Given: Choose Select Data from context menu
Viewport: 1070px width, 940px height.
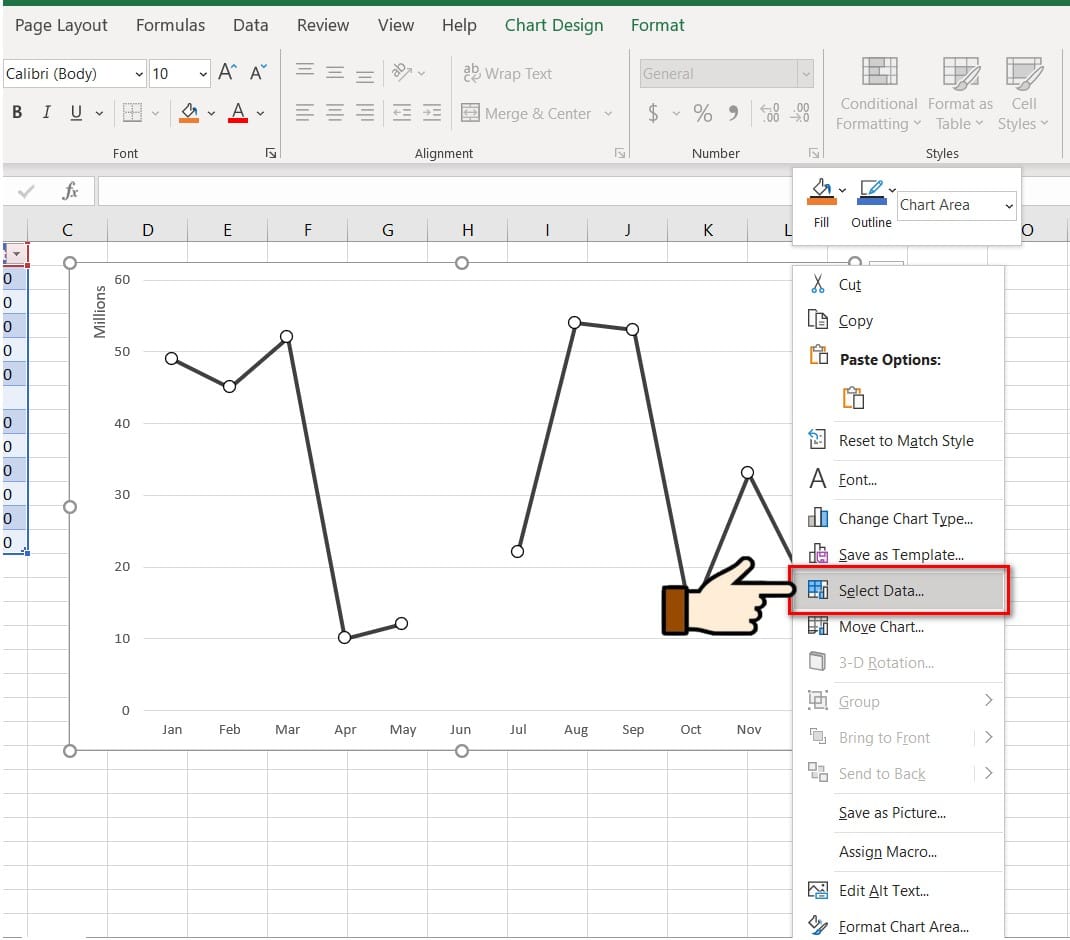Looking at the screenshot, I should point(881,591).
